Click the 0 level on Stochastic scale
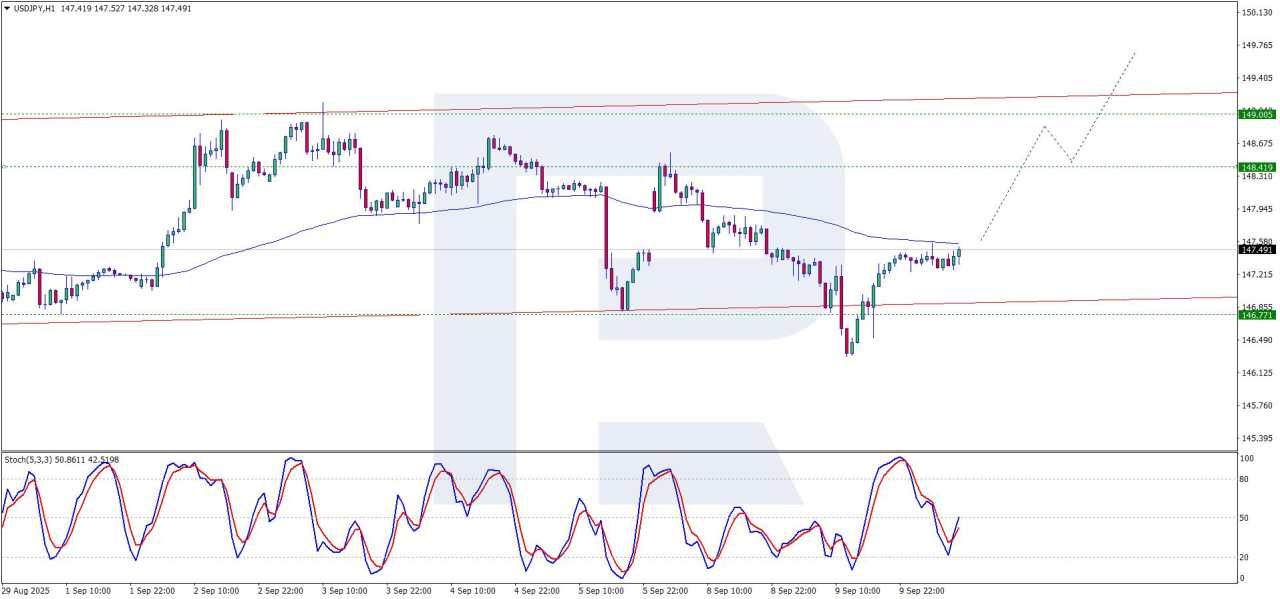Screen dimensions: 1280x599 (1243, 578)
